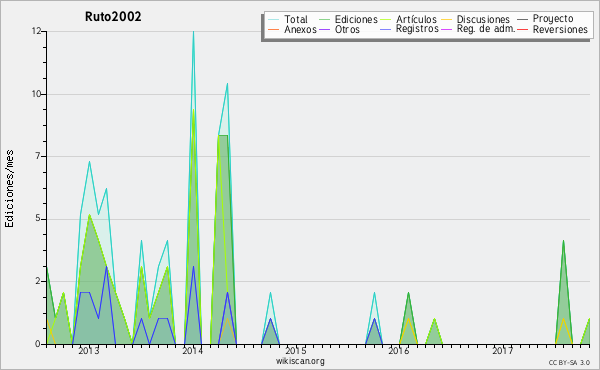Viewport: 600px width, 370px height.
Task: Click the CC BY-SA 3.0 license text
Action: 569,362
